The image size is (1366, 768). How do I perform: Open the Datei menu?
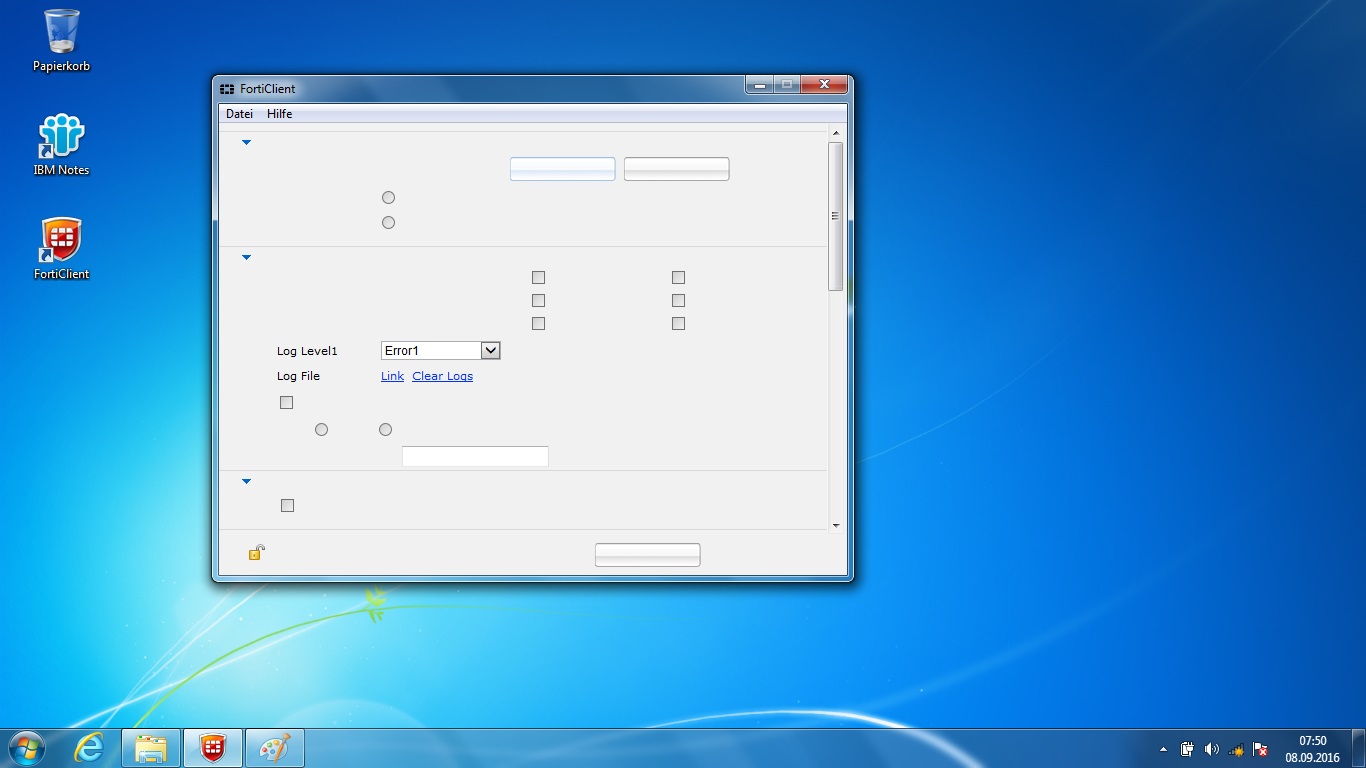(x=239, y=114)
